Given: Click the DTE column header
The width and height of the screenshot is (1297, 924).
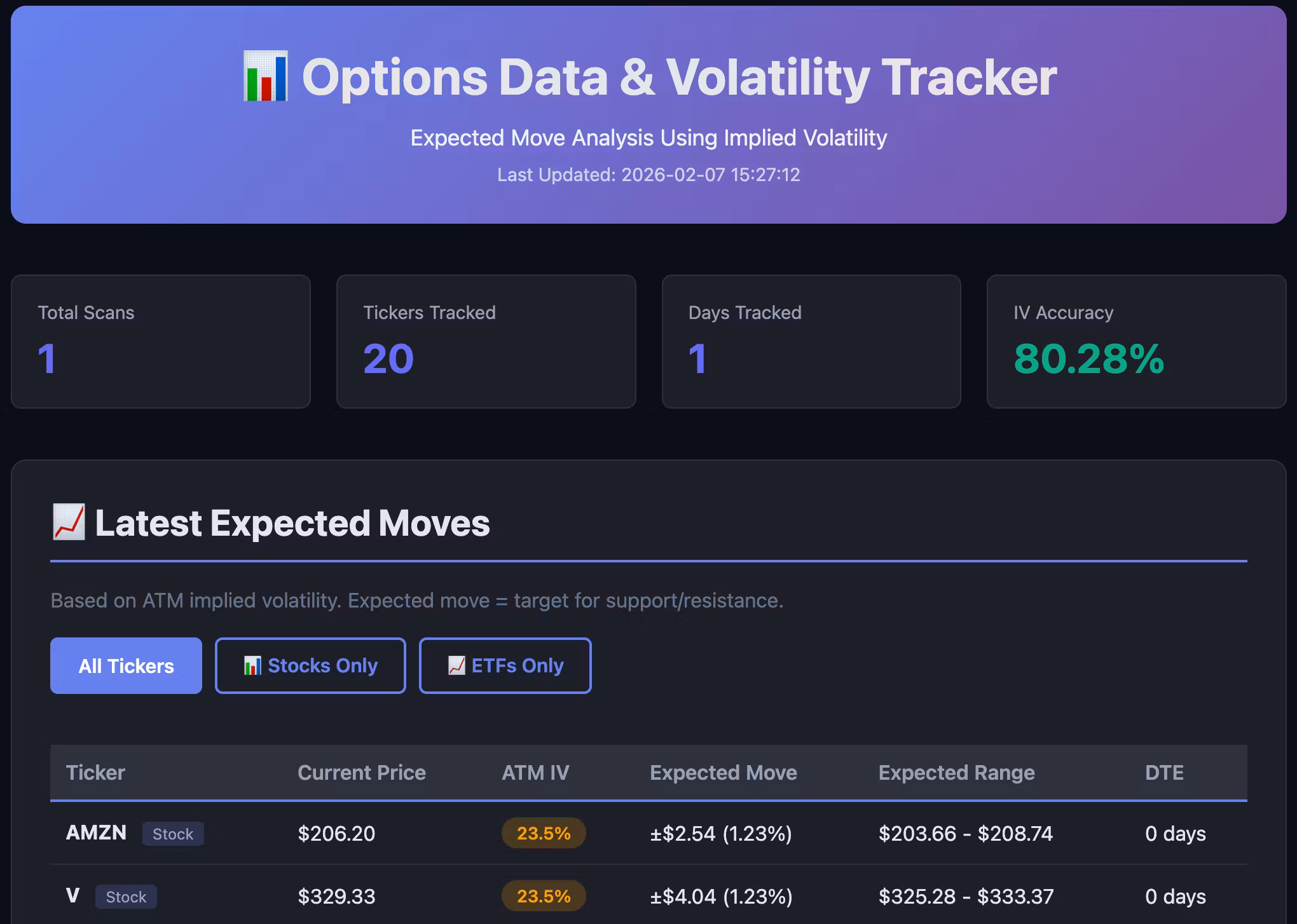Looking at the screenshot, I should click(x=1163, y=773).
